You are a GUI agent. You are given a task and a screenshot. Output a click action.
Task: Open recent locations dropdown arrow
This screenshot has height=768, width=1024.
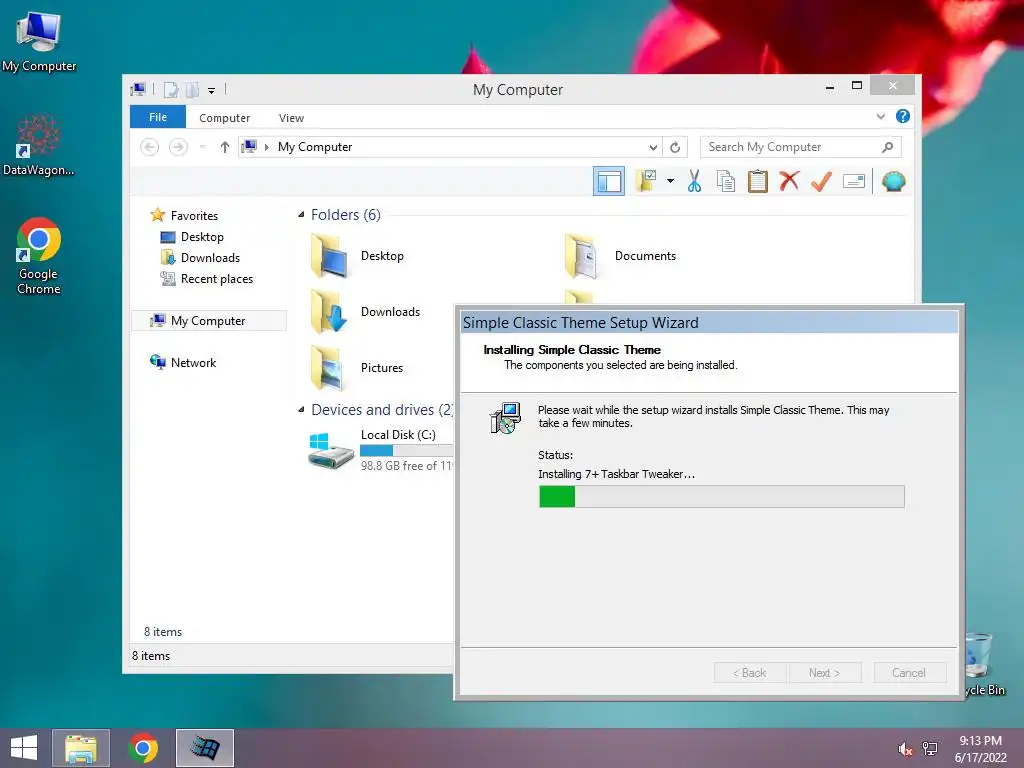[x=202, y=147]
